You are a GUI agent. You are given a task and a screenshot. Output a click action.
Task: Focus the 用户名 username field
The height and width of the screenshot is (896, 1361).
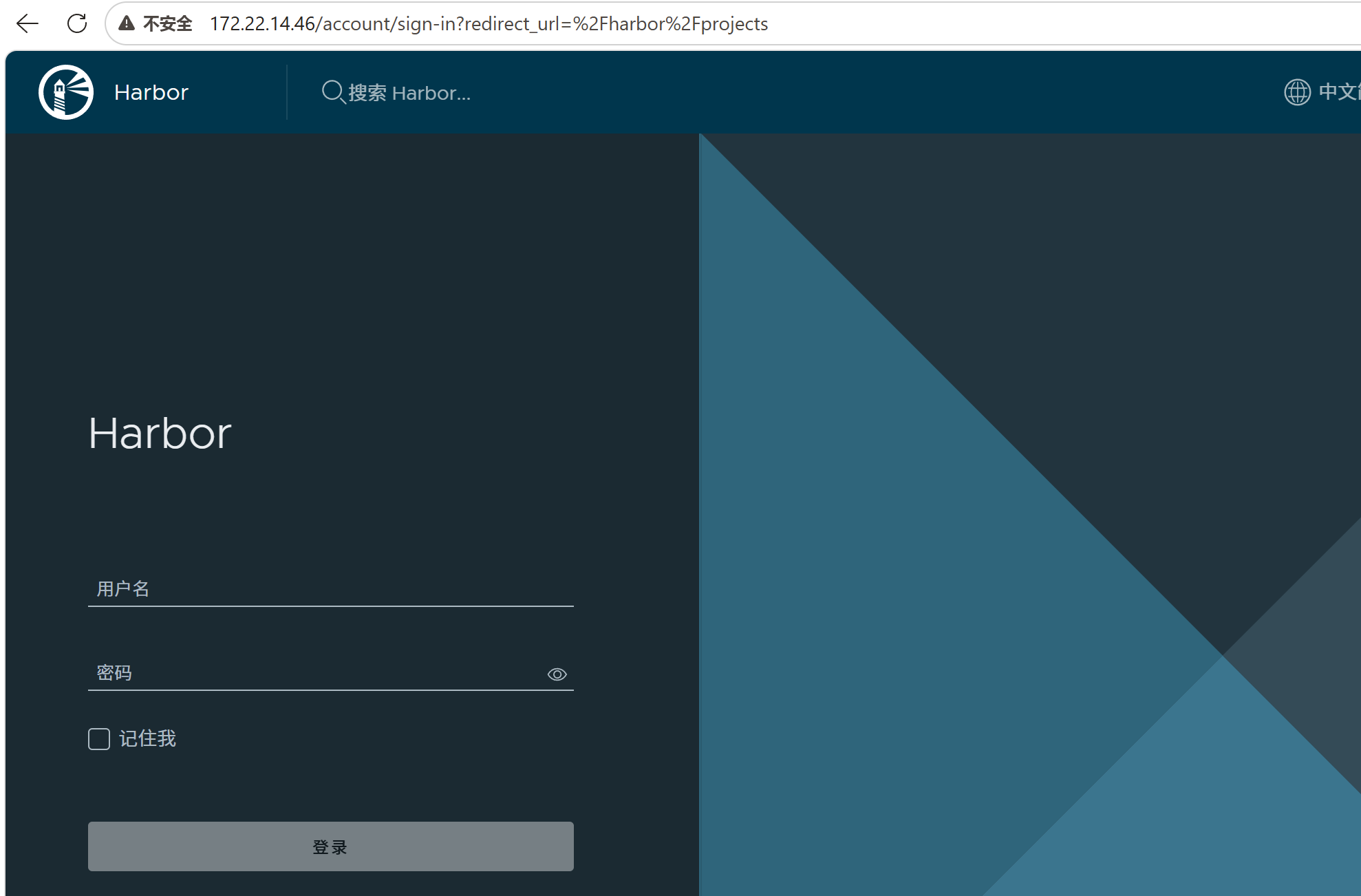pos(331,589)
